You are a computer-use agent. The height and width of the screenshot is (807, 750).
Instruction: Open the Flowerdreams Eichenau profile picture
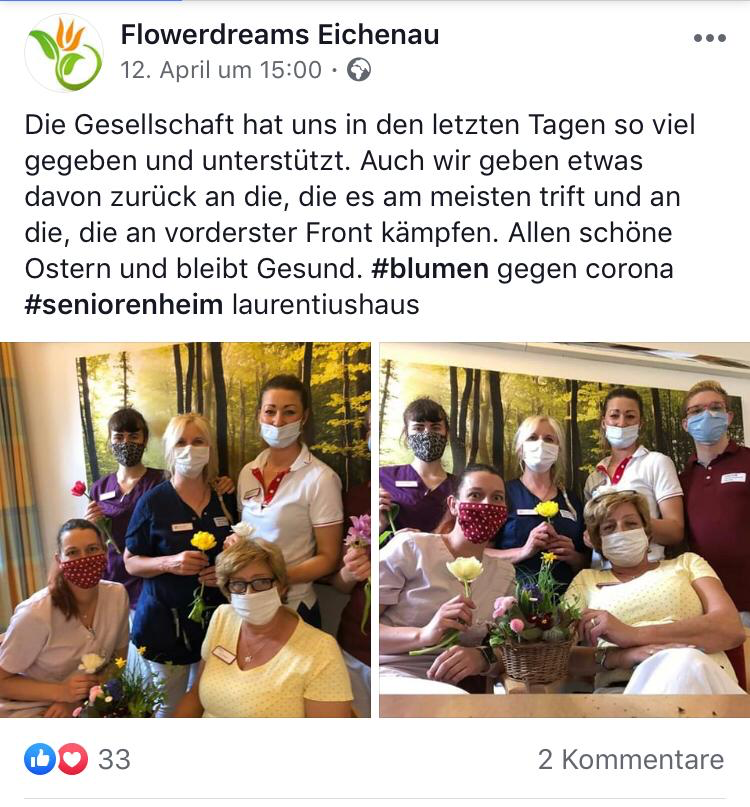(x=64, y=53)
